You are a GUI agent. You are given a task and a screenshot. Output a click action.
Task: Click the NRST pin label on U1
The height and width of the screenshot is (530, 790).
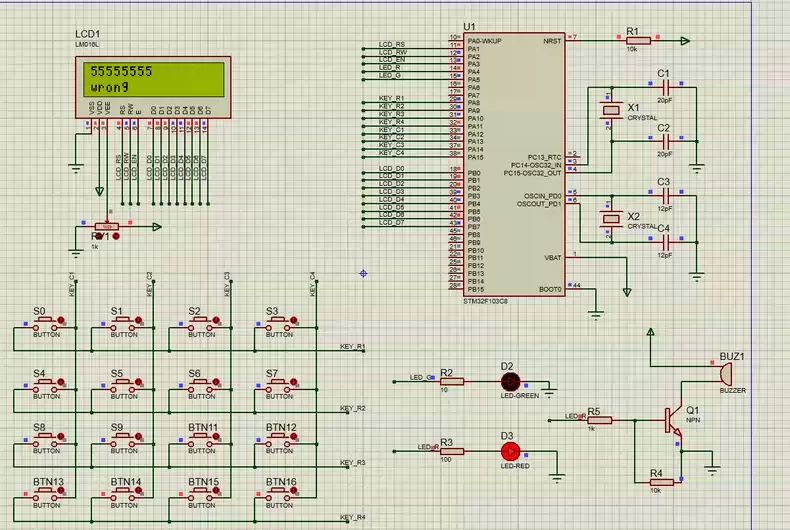552,41
